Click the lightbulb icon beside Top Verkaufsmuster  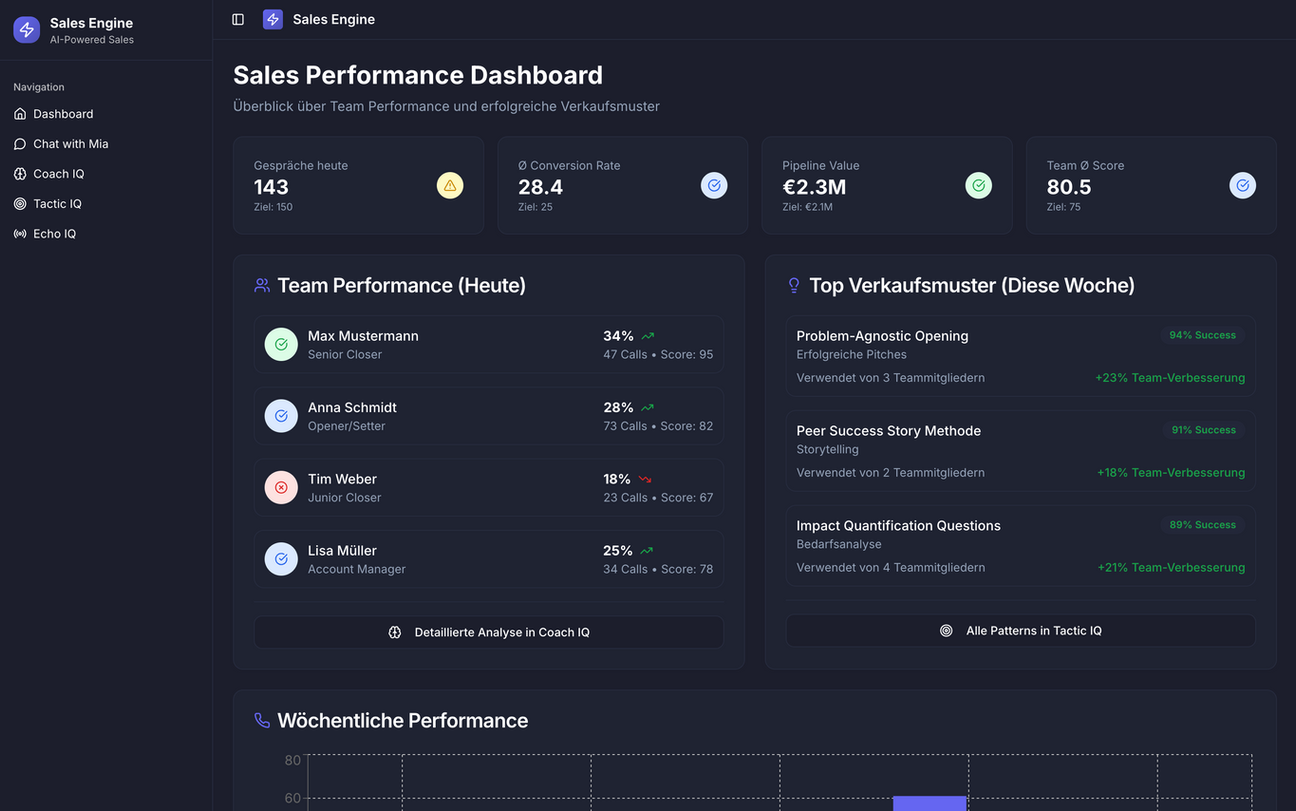(793, 284)
